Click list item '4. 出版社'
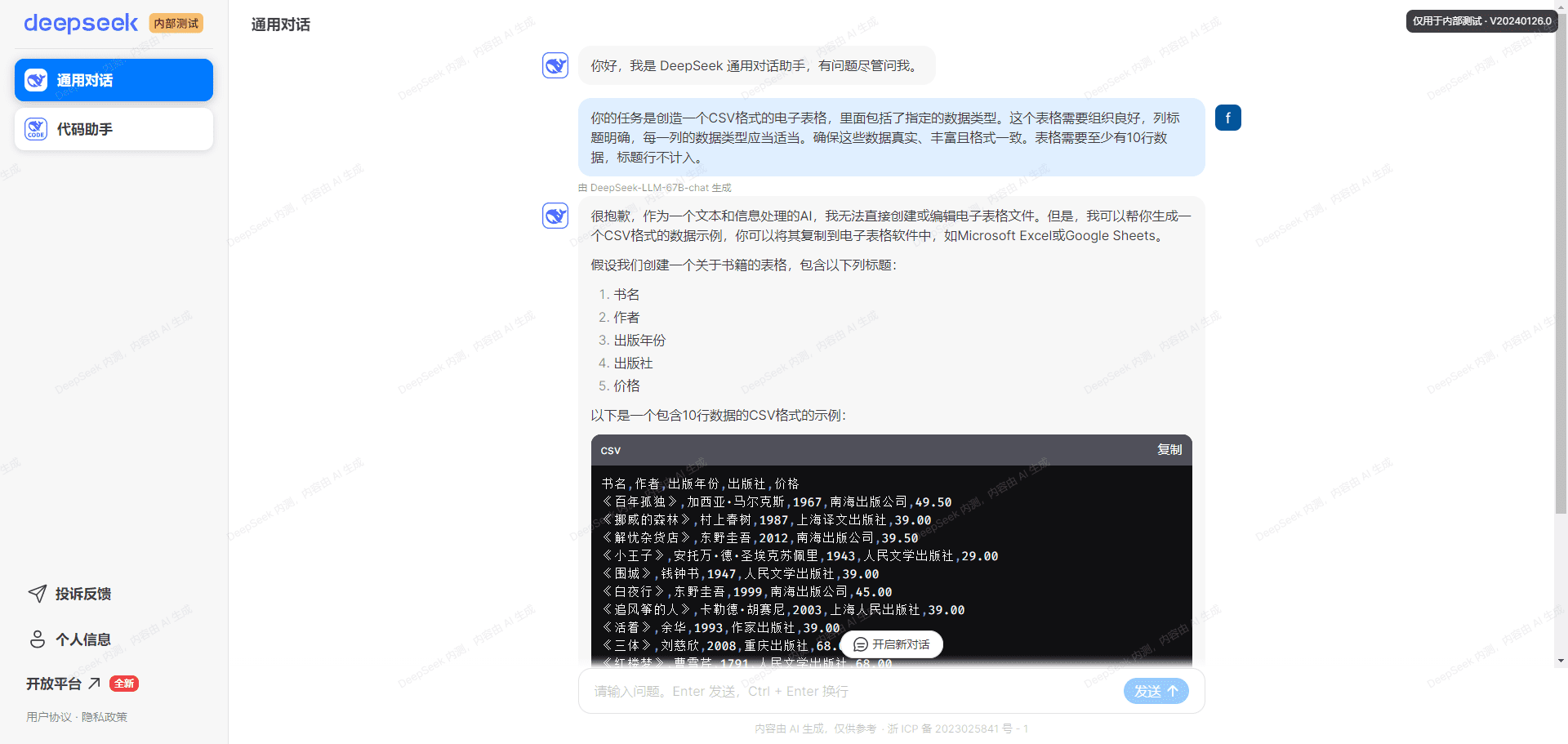Image resolution: width=1568 pixels, height=744 pixels. coord(626,363)
